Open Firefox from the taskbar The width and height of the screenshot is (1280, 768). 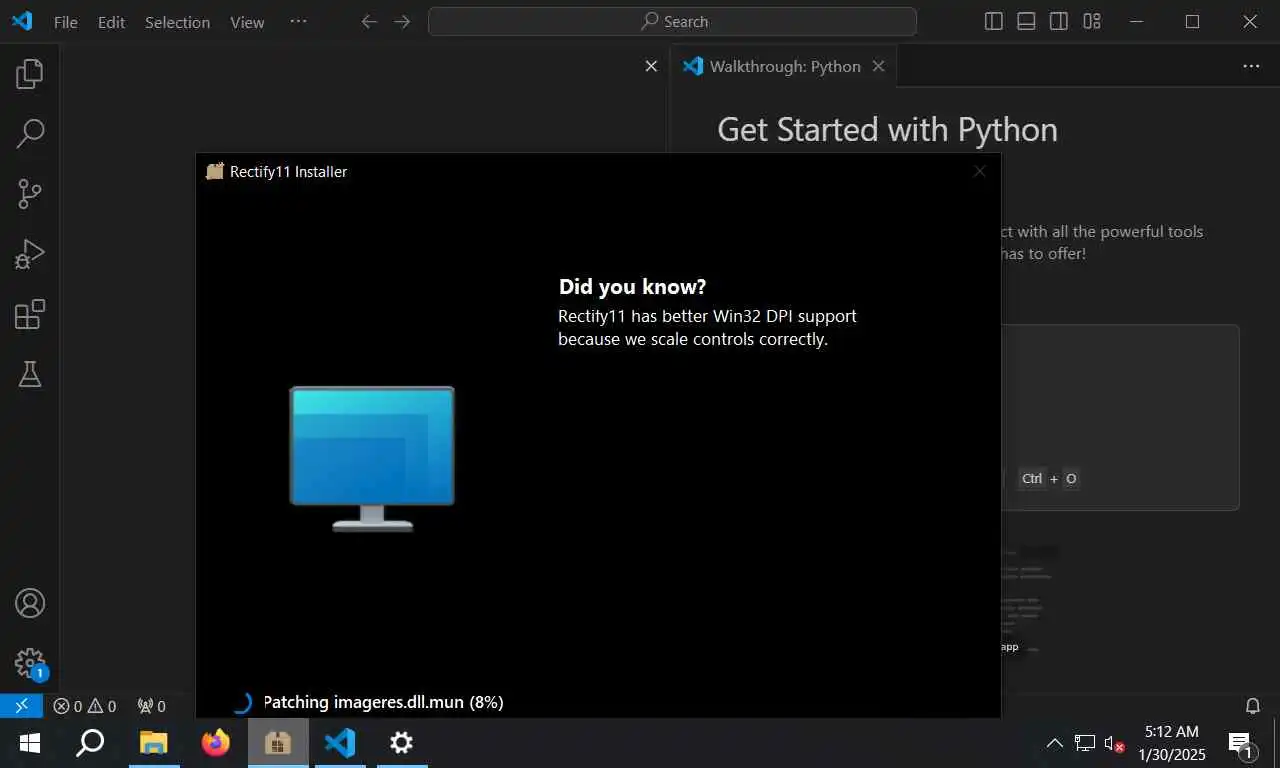click(x=215, y=743)
